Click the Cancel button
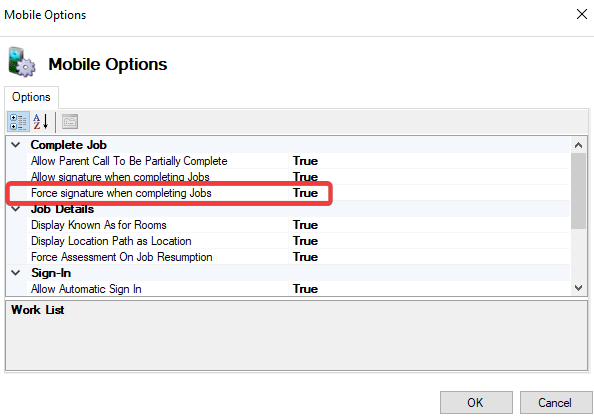The width and height of the screenshot is (594, 419). click(x=555, y=402)
